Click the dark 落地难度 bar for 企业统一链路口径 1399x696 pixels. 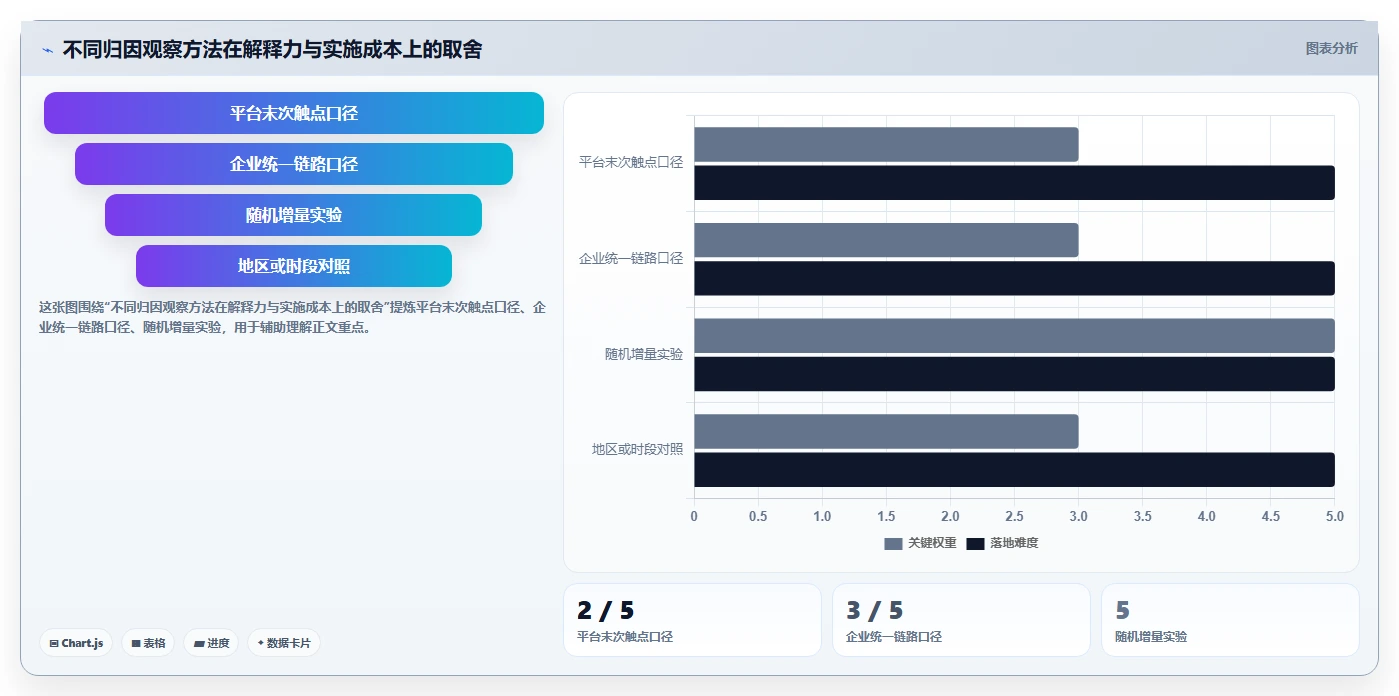[1014, 278]
